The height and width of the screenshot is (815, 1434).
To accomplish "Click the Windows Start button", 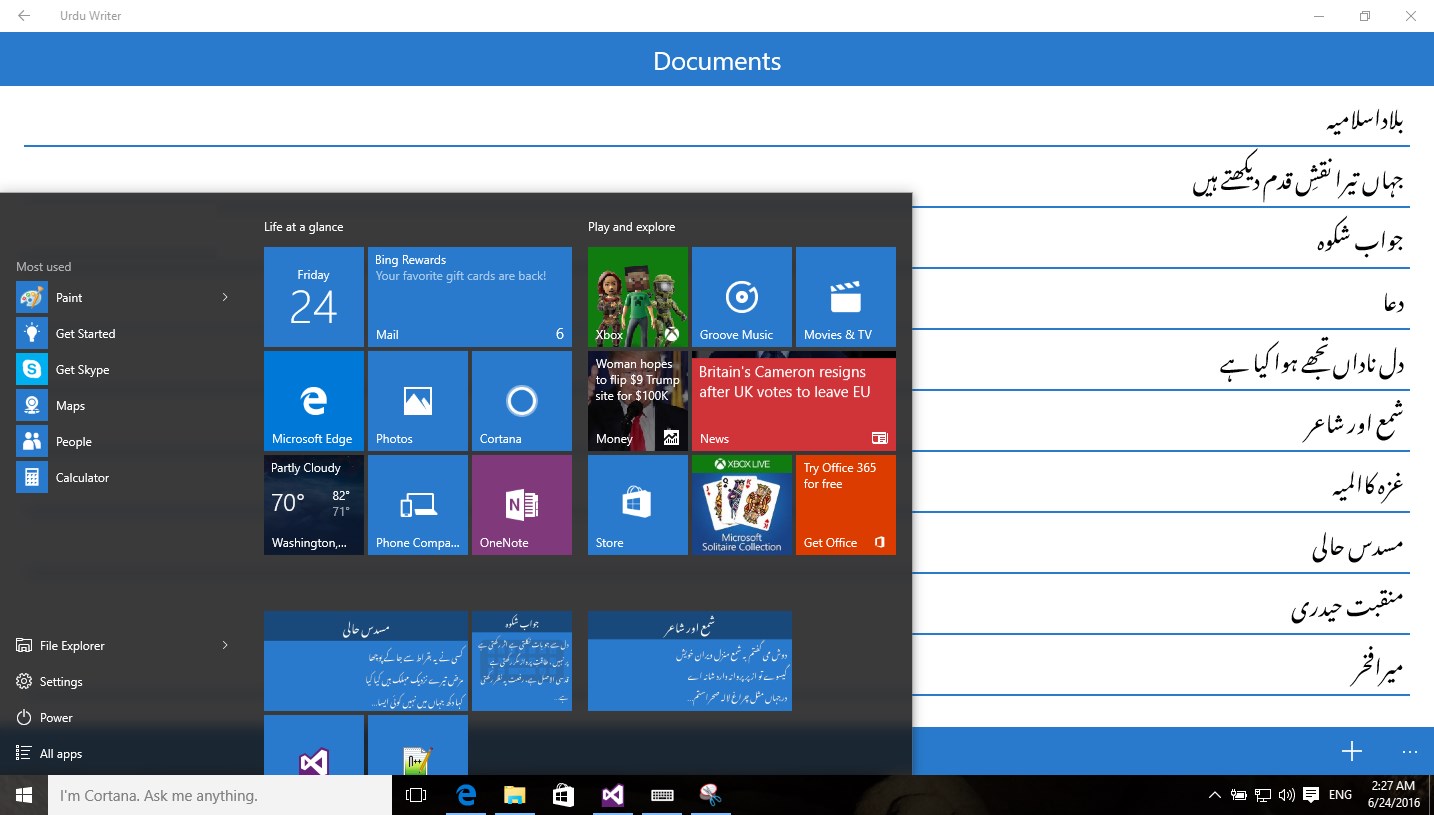I will (x=24, y=795).
